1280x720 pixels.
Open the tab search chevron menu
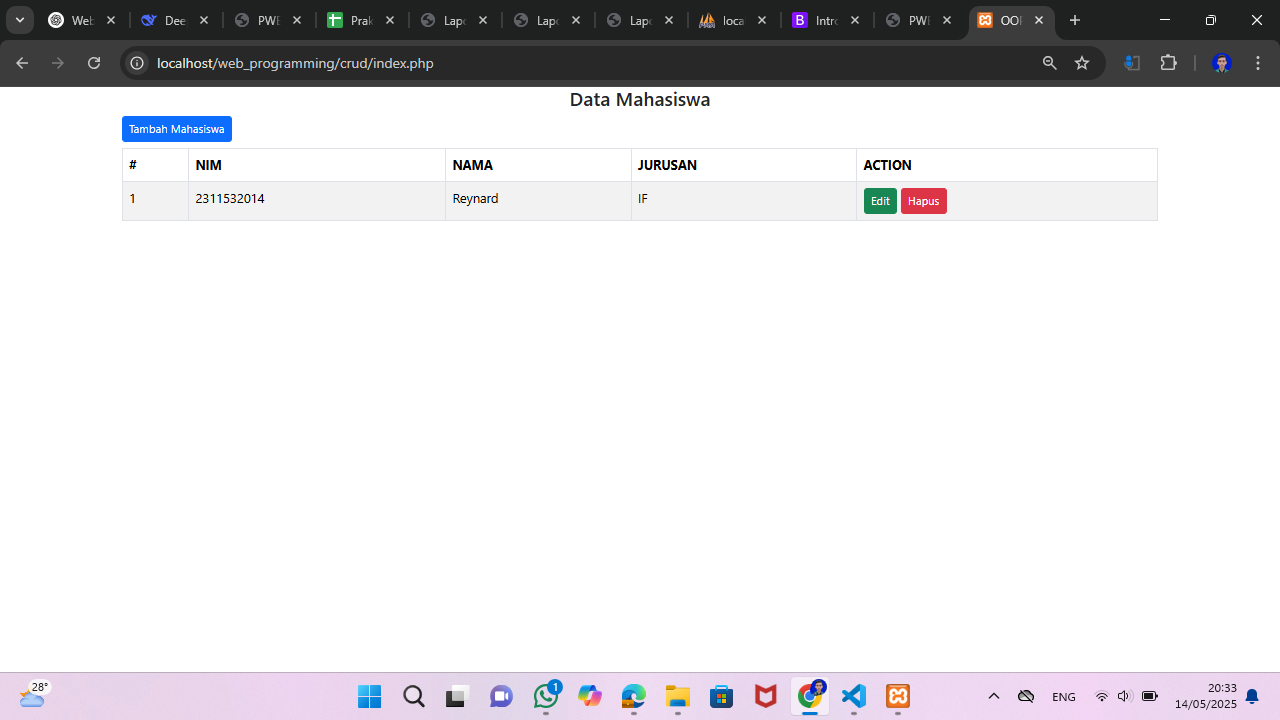[x=19, y=19]
